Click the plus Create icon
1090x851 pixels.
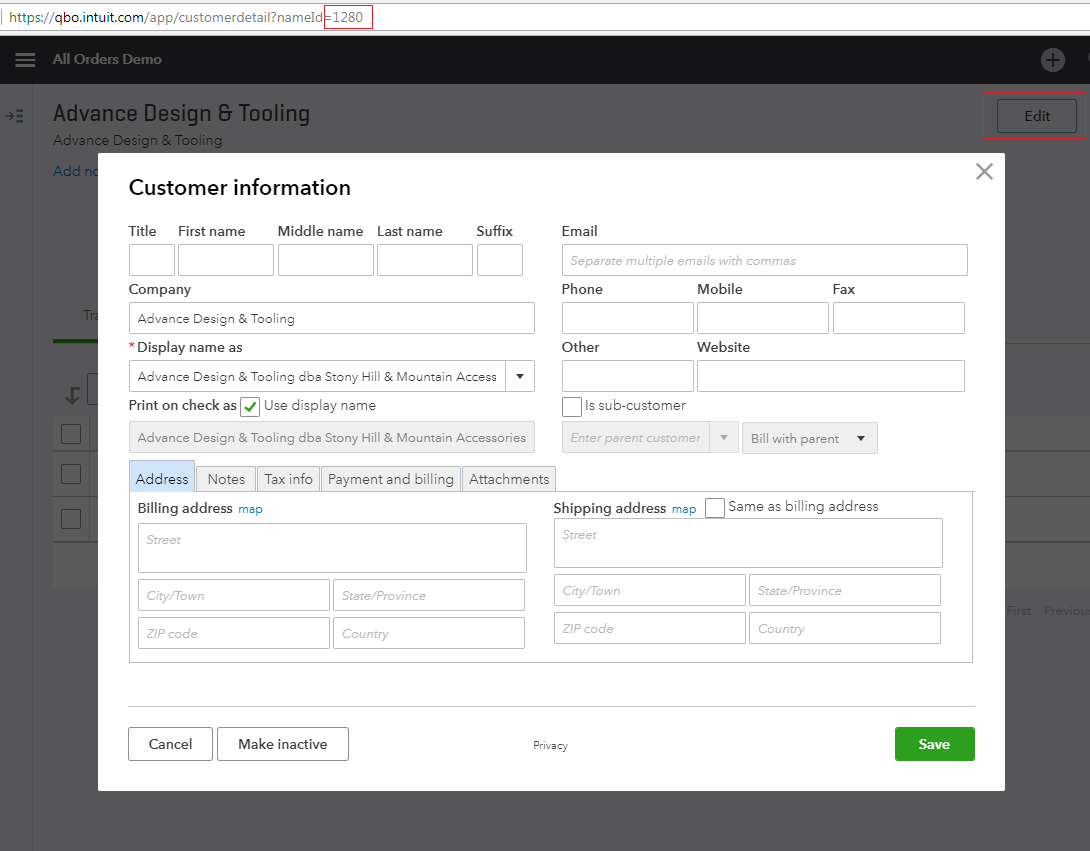click(x=1052, y=60)
